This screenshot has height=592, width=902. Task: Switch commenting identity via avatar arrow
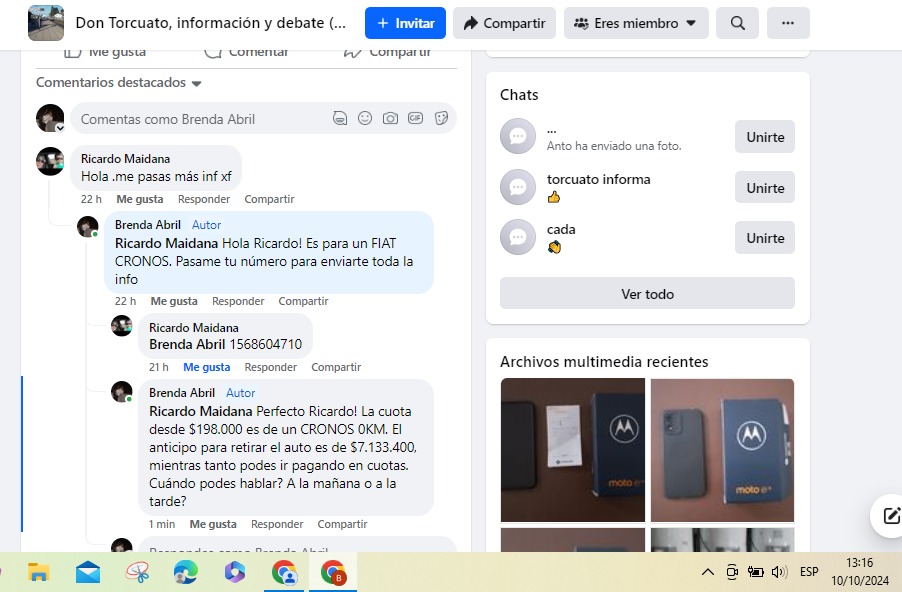pos(59,128)
